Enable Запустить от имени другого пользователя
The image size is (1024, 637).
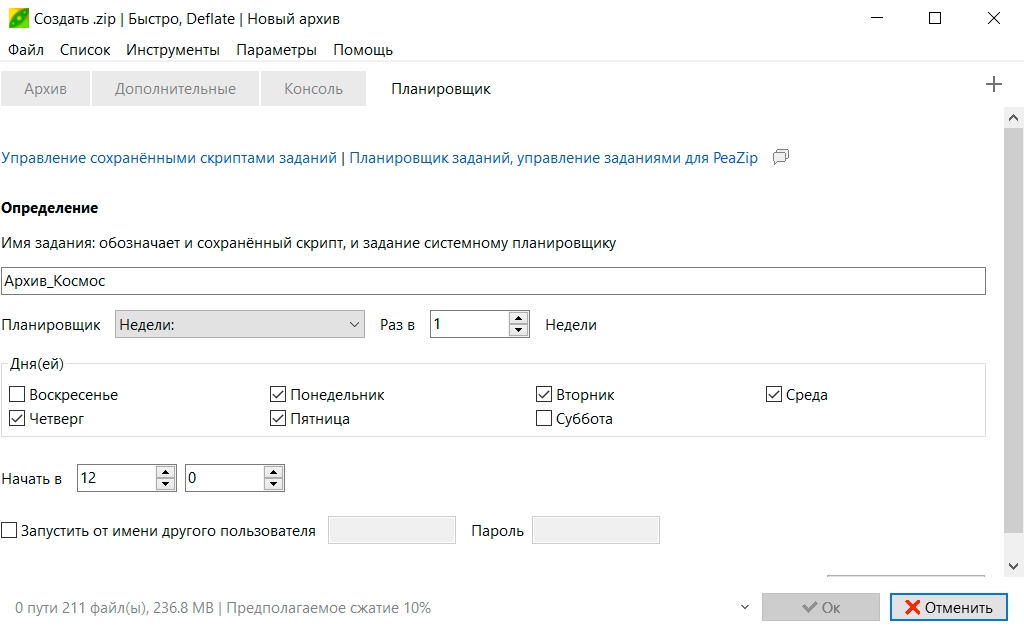[9, 530]
